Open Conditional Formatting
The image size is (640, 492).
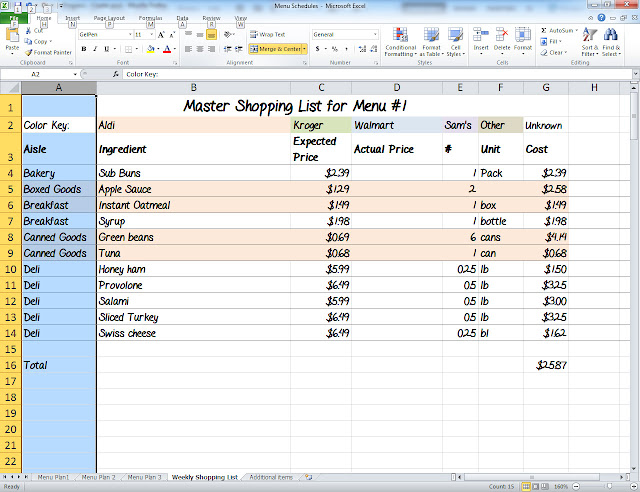point(400,42)
